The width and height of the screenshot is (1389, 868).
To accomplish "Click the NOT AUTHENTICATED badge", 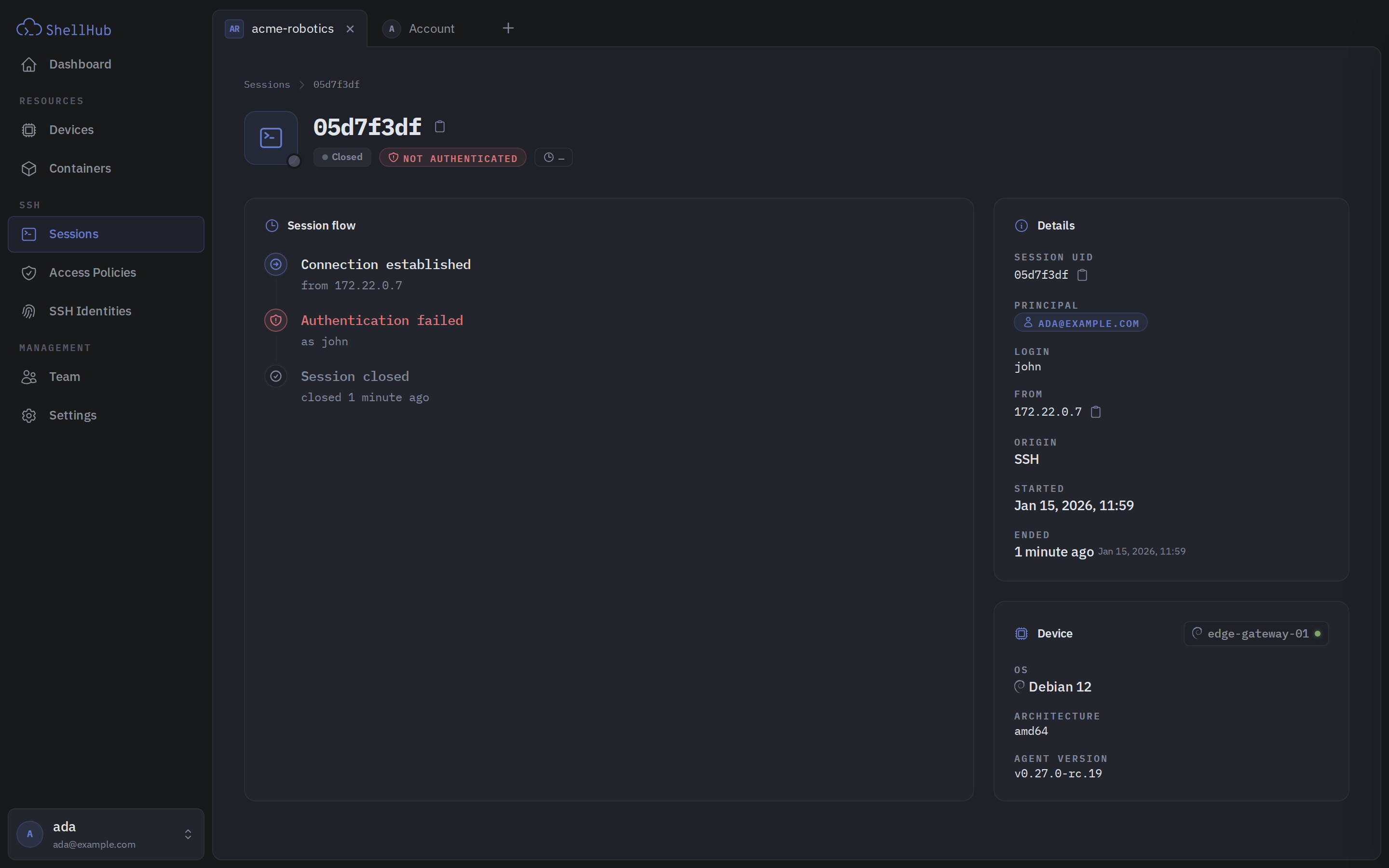I will tap(452, 158).
